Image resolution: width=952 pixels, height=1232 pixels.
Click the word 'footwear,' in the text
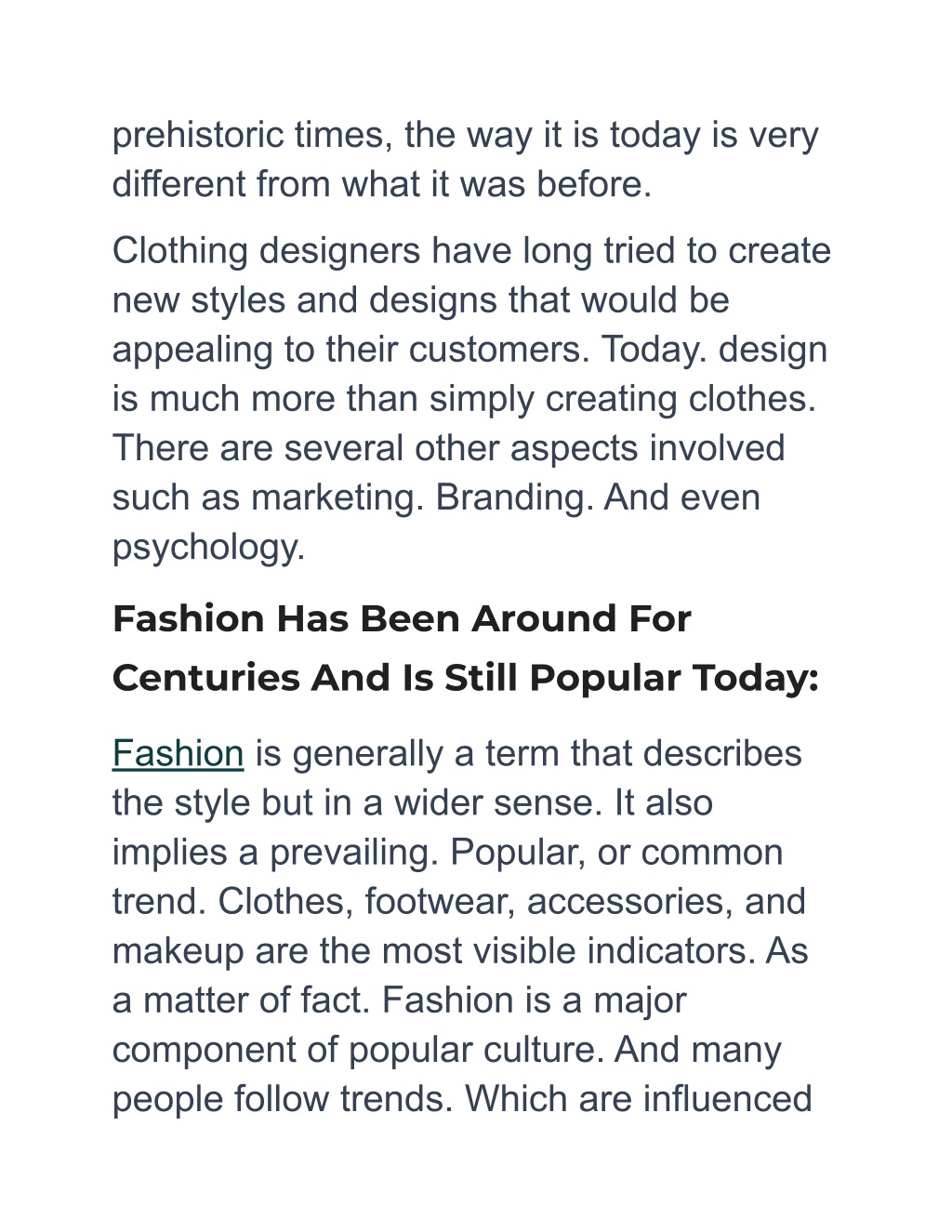pos(441,902)
